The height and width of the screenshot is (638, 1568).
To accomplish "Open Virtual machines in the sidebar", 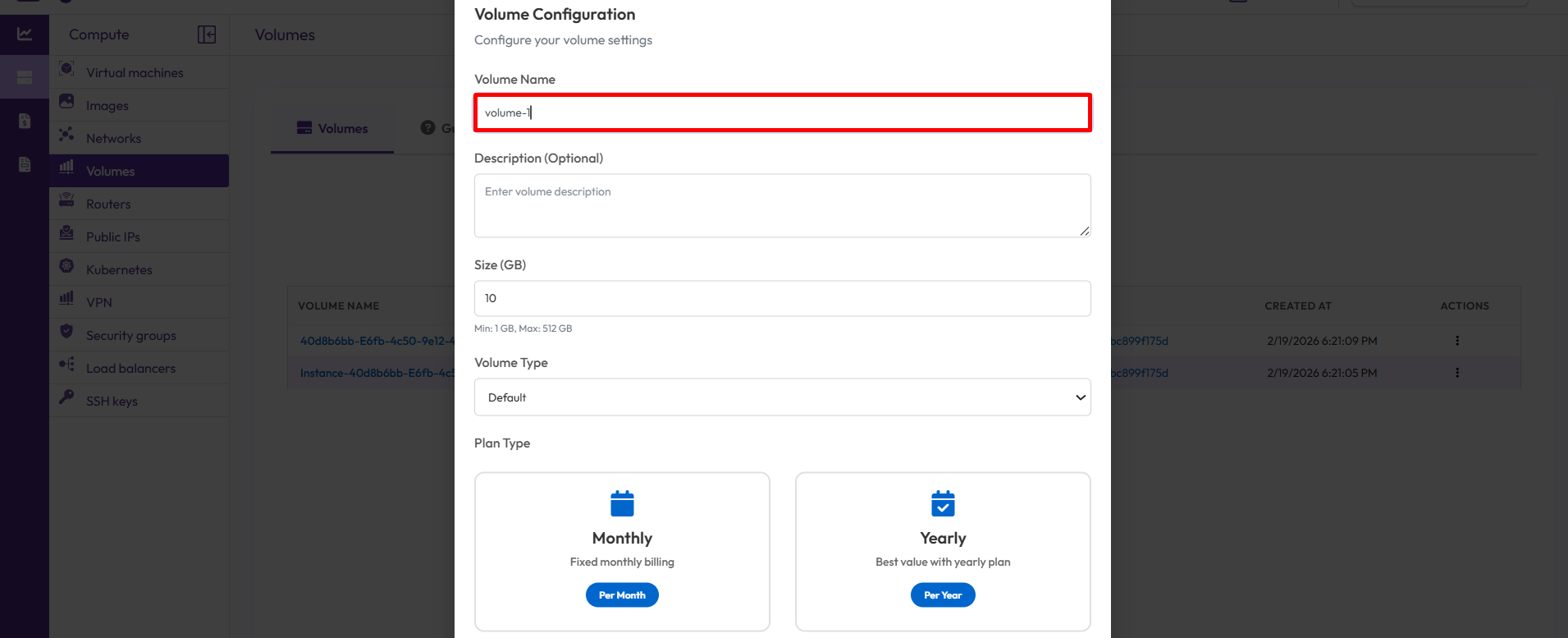I will [x=135, y=73].
